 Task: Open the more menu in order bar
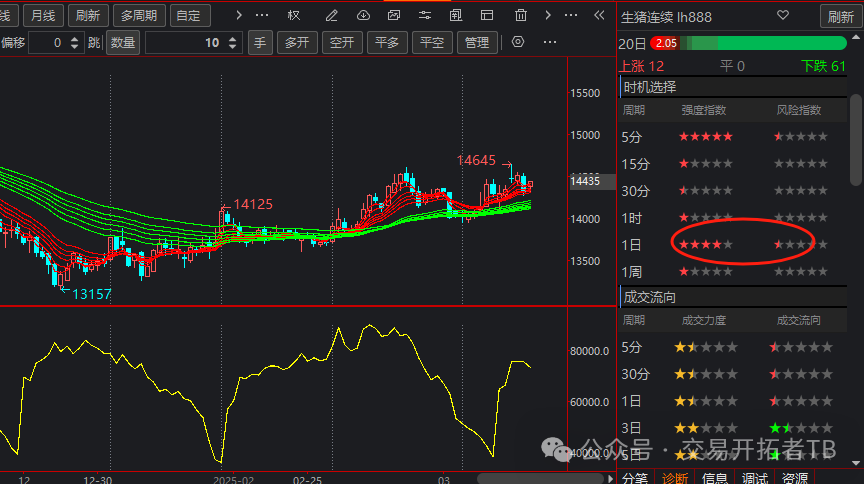pos(550,42)
